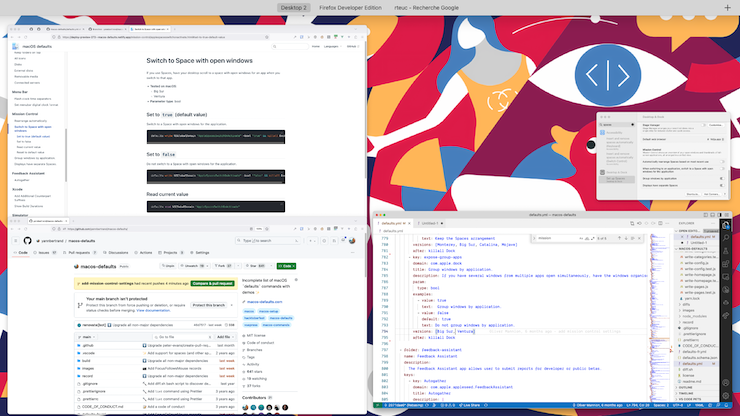740x416 pixels.
Task: Click VS Code minimap on editor right
Action: (x=660, y=319)
